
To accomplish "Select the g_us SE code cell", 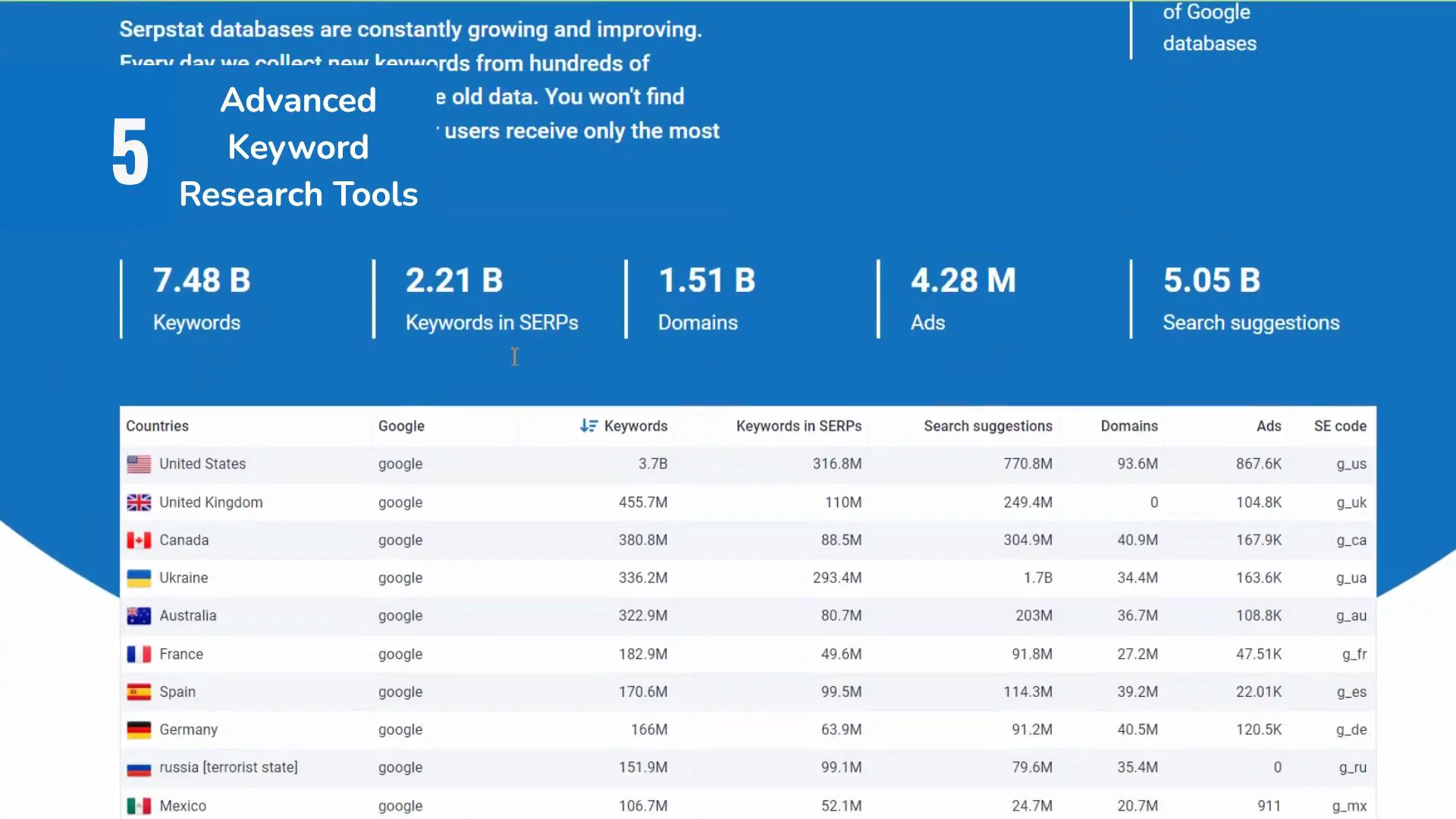I will pyautogui.click(x=1351, y=464).
